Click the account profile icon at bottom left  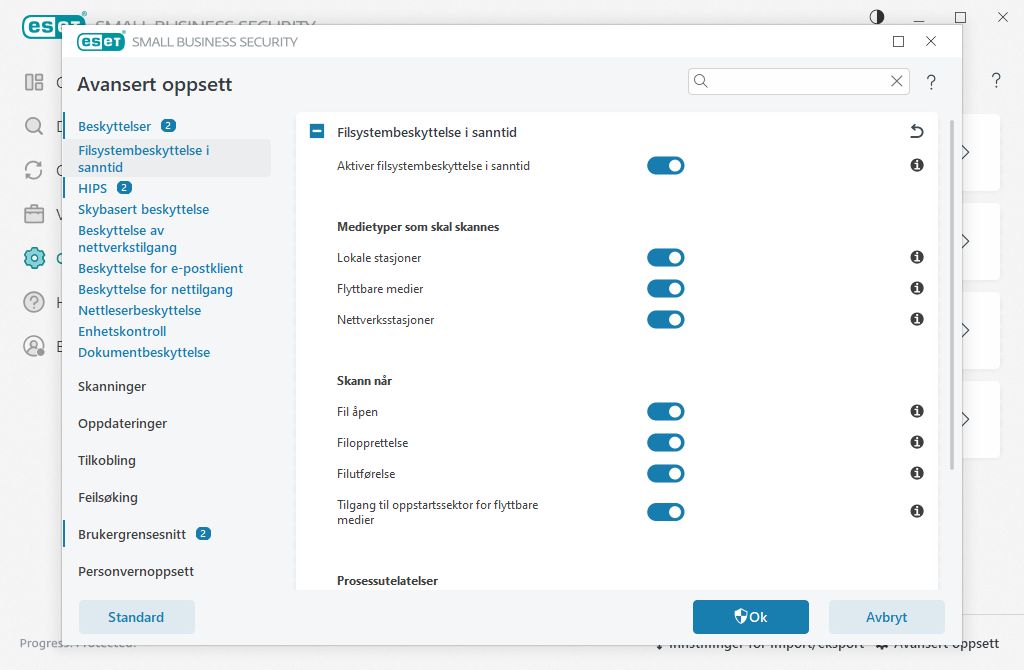[x=34, y=347]
